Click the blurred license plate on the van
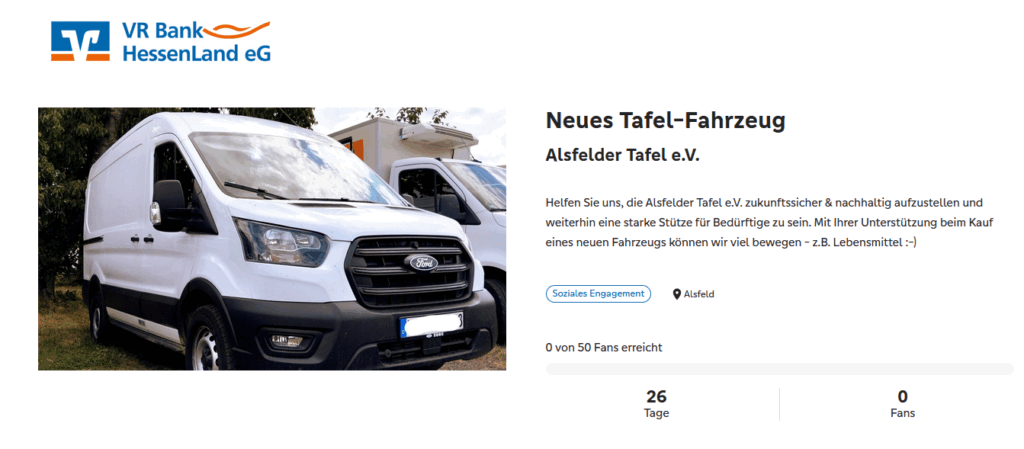 click(431, 324)
